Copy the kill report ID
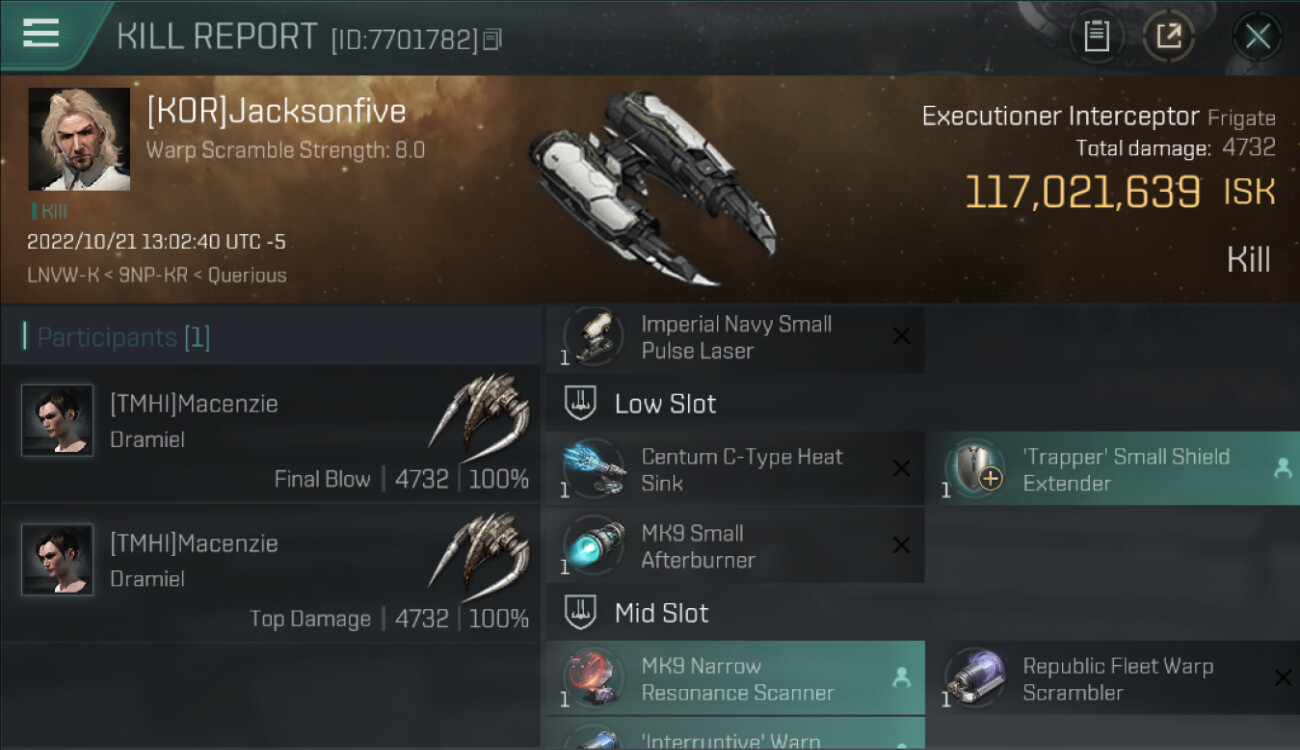Screen dimensions: 1300x750 pyautogui.click(x=492, y=40)
